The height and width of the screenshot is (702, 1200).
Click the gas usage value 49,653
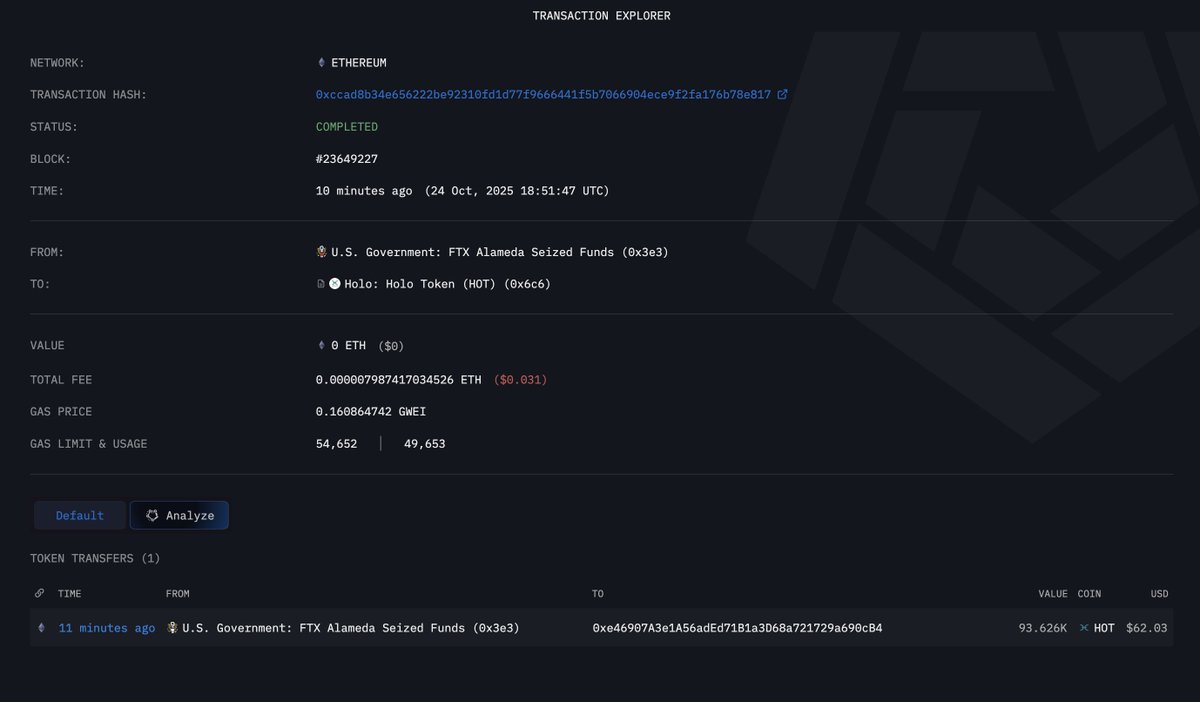click(x=425, y=444)
